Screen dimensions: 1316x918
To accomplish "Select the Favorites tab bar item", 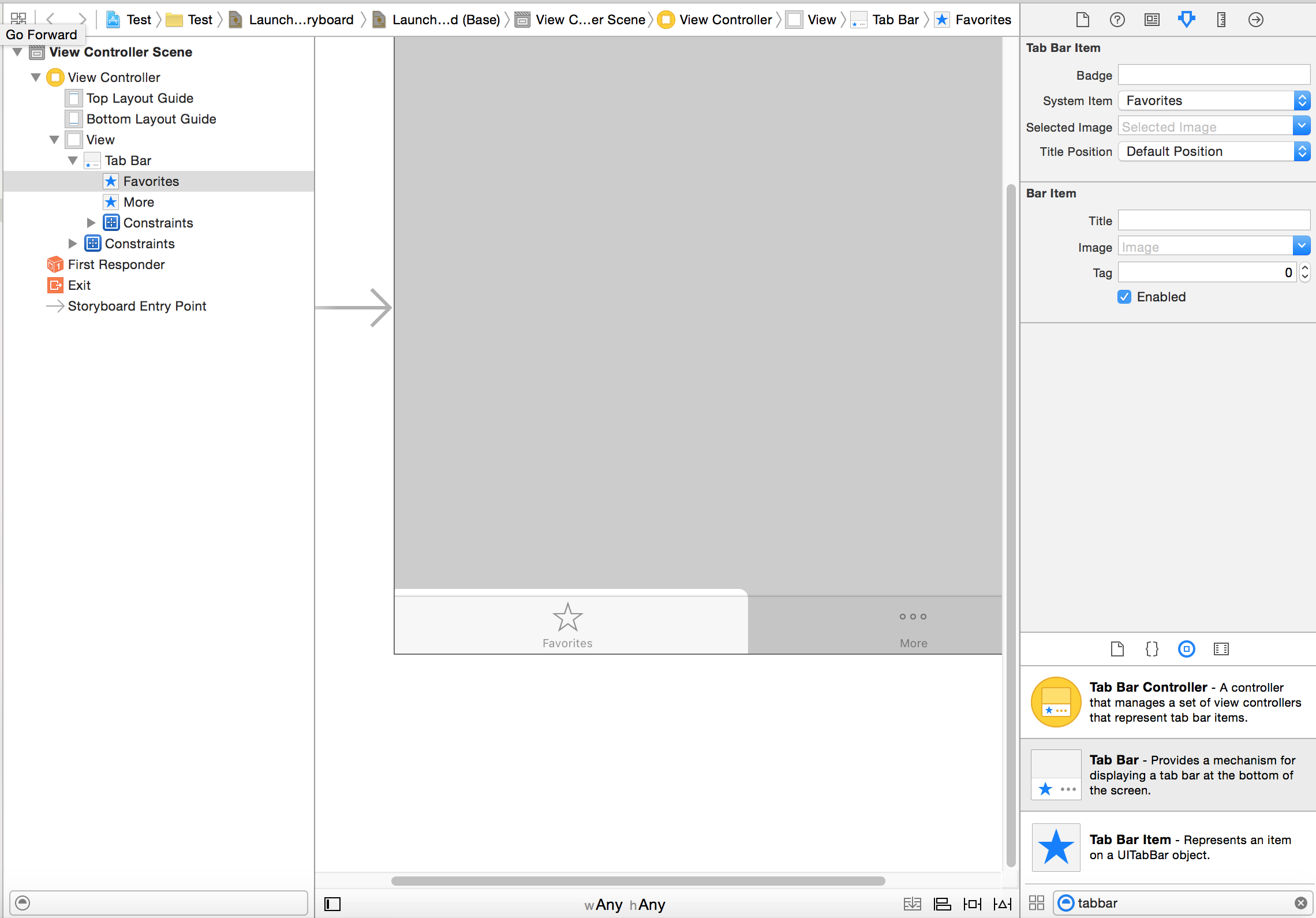I will [x=568, y=625].
